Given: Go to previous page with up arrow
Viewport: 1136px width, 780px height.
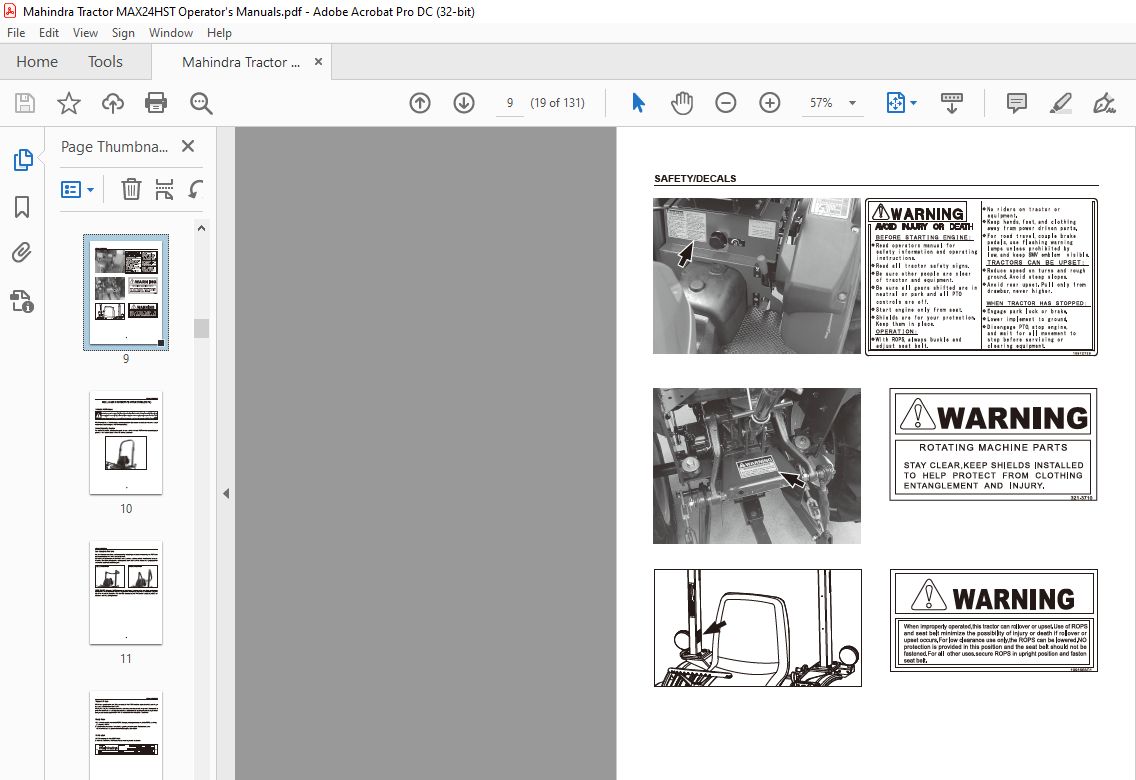Looking at the screenshot, I should point(420,103).
